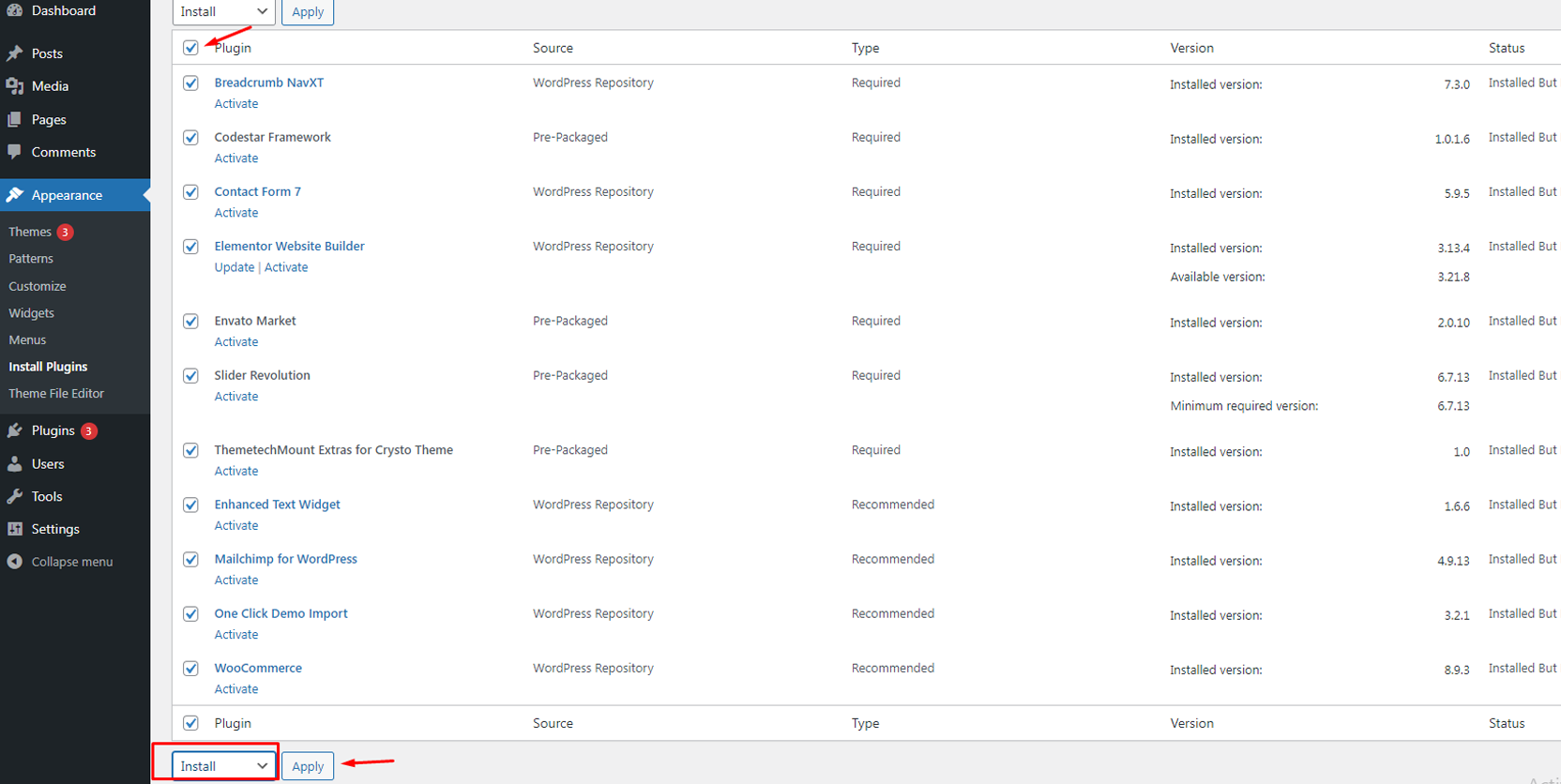Click the Posts pushpin icon in sidebar

[15, 53]
